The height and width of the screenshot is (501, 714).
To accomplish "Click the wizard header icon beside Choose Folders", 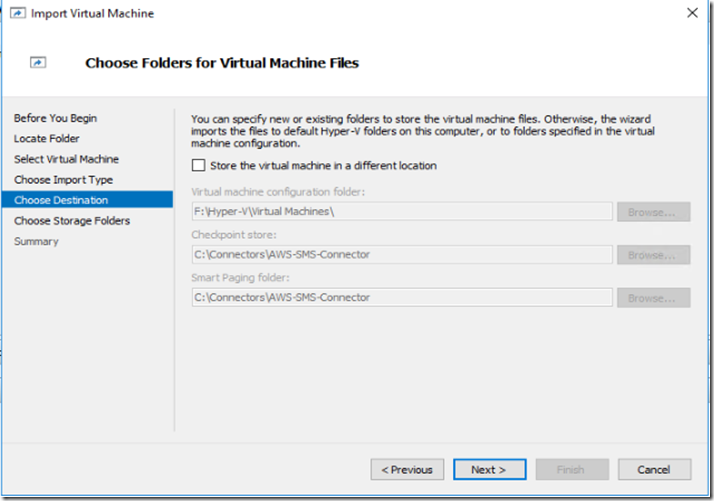I will tap(38, 62).
